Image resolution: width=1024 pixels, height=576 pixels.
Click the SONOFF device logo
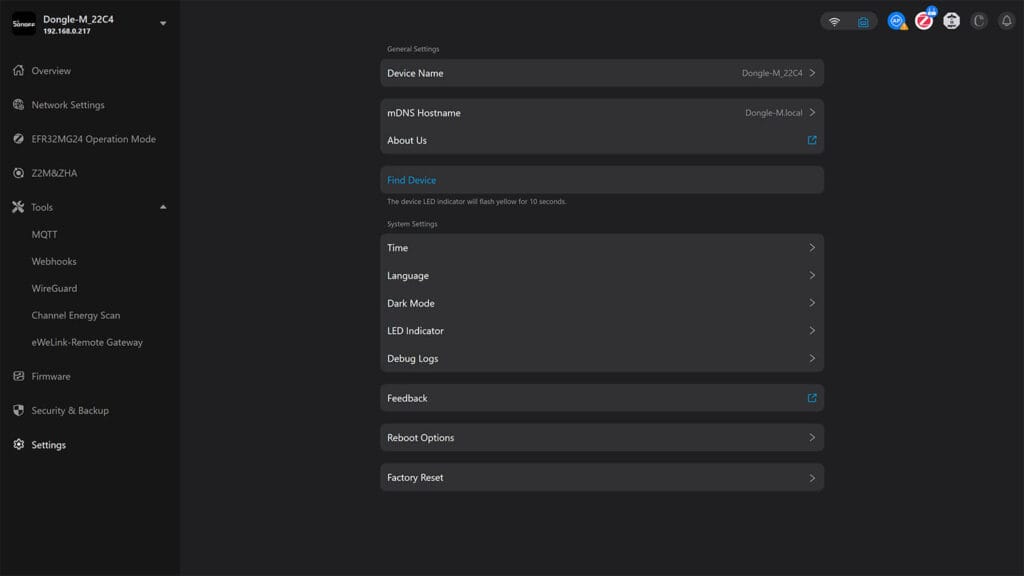pyautogui.click(x=22, y=22)
